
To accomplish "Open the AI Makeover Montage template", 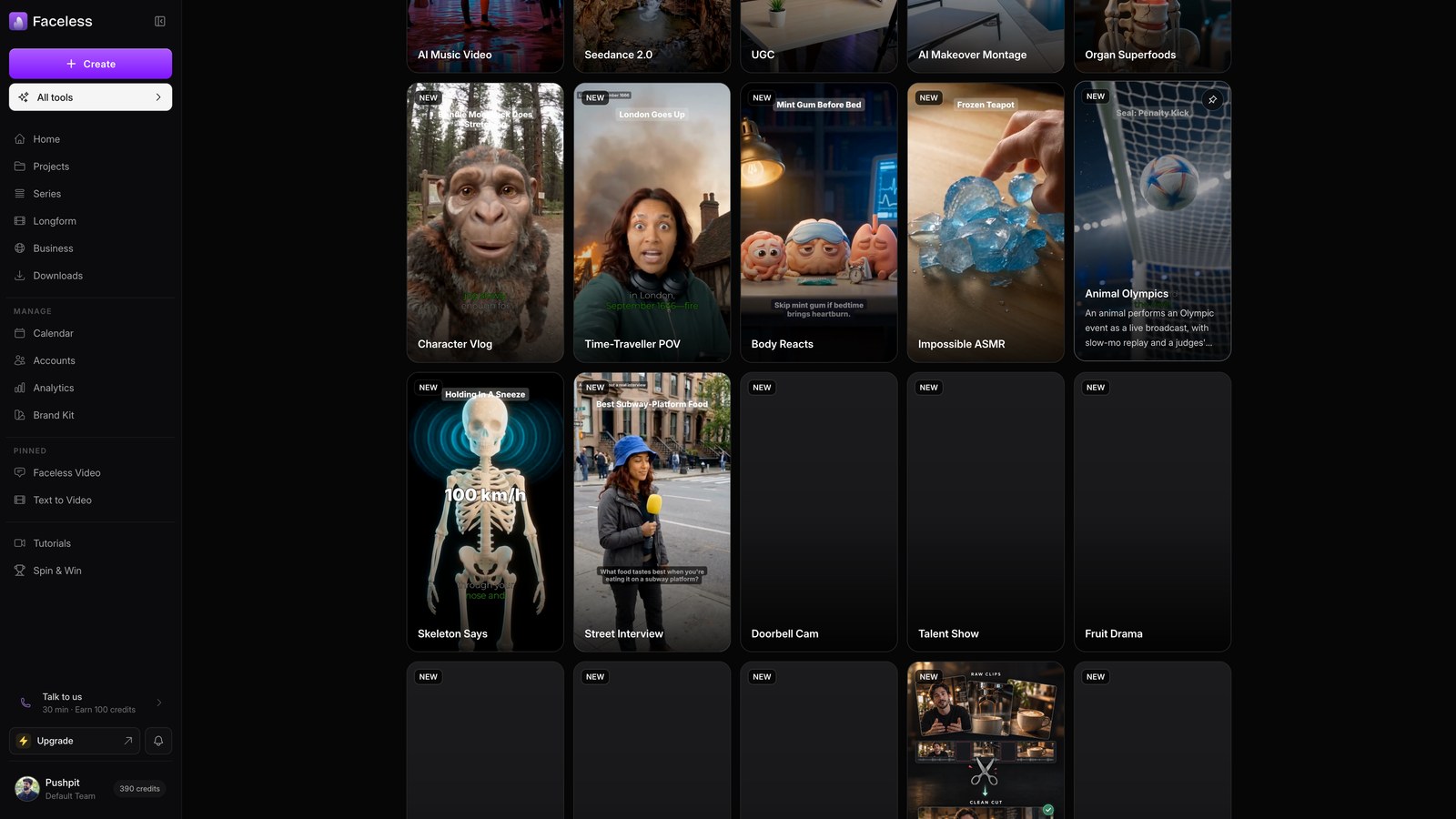I will [x=986, y=36].
